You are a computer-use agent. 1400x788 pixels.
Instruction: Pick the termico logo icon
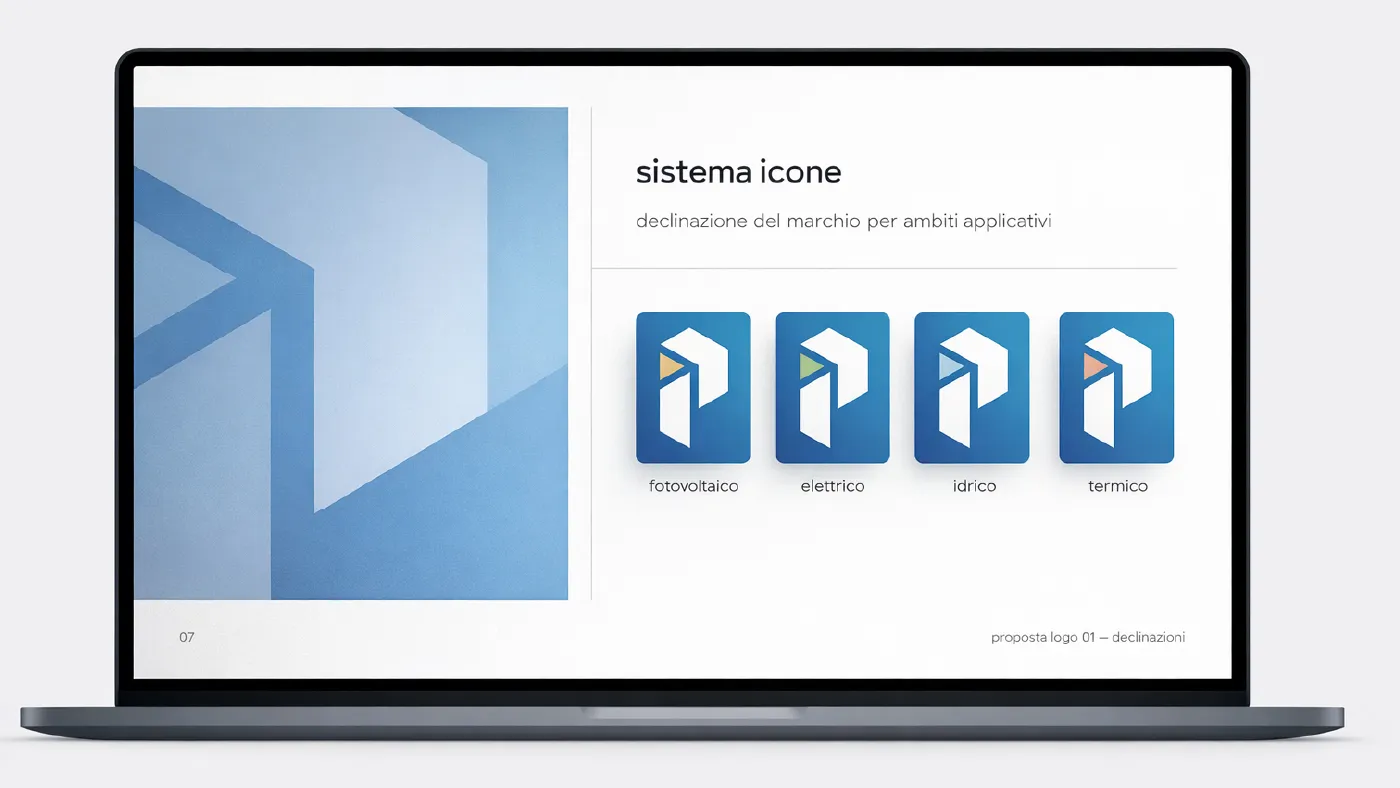(x=1116, y=387)
